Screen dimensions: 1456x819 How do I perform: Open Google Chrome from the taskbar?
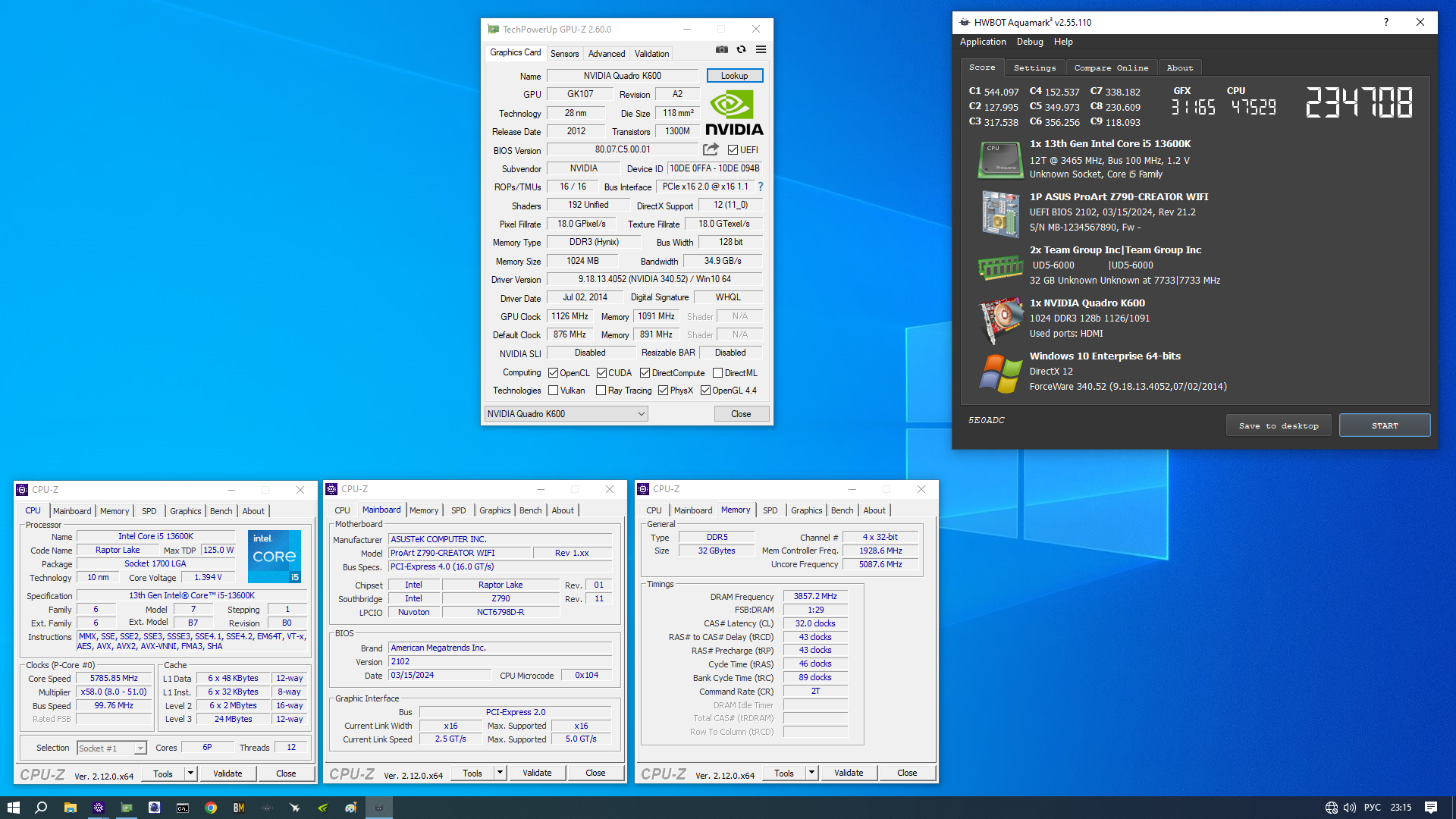211,808
